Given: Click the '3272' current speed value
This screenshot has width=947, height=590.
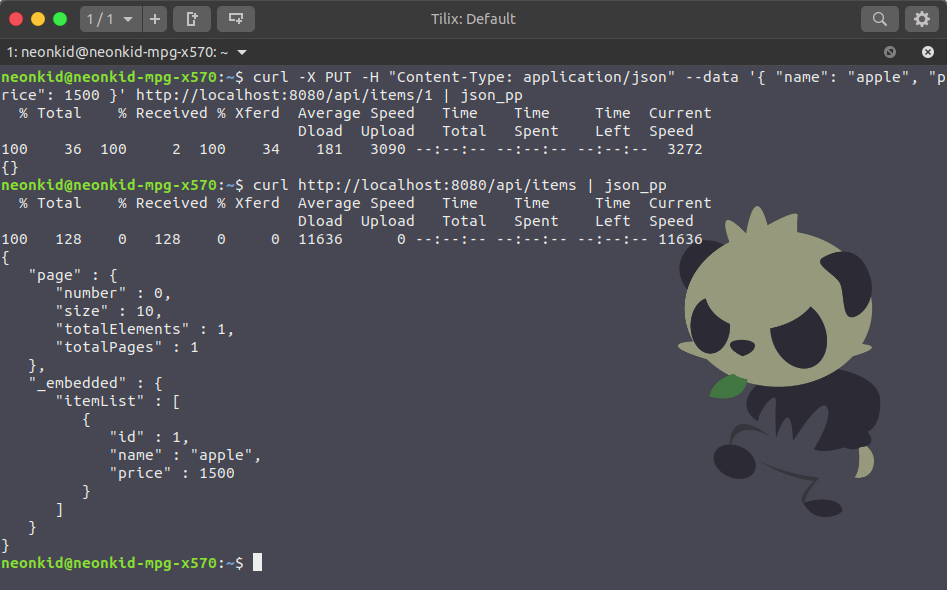Looking at the screenshot, I should click(x=684, y=149).
